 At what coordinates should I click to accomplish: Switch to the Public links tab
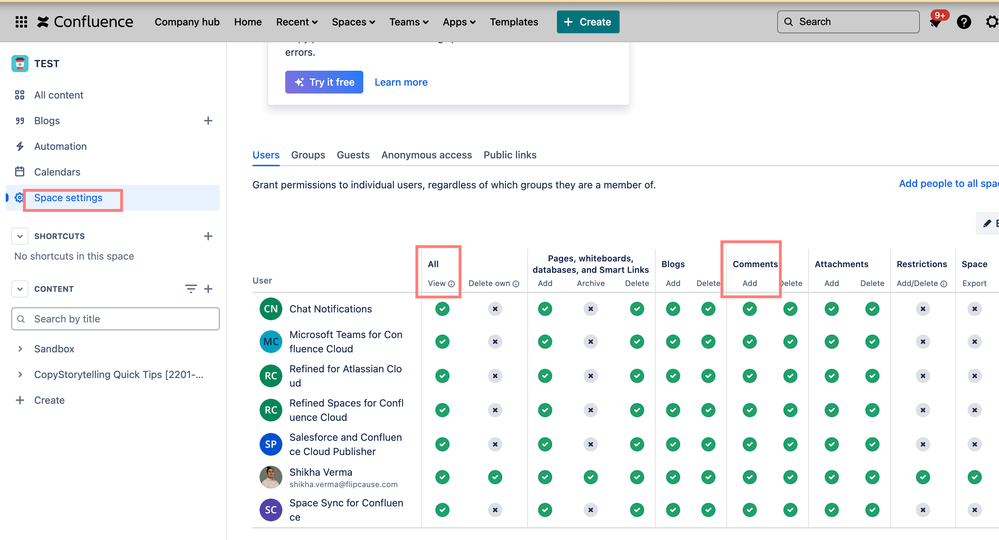click(x=510, y=155)
